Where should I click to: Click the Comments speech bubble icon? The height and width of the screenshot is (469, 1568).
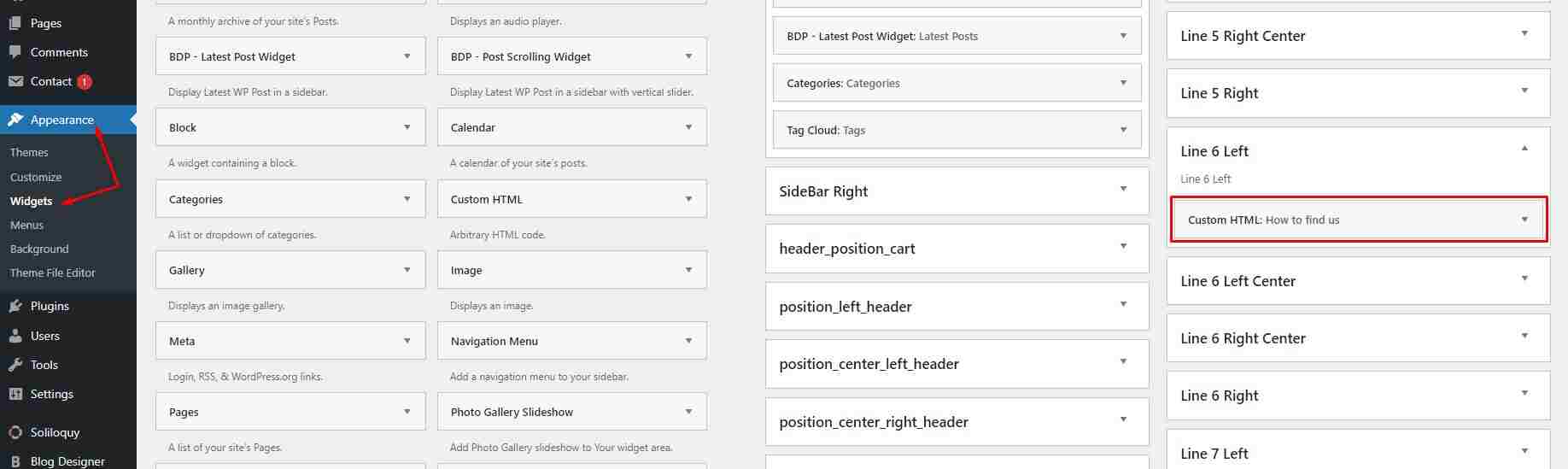[x=15, y=52]
